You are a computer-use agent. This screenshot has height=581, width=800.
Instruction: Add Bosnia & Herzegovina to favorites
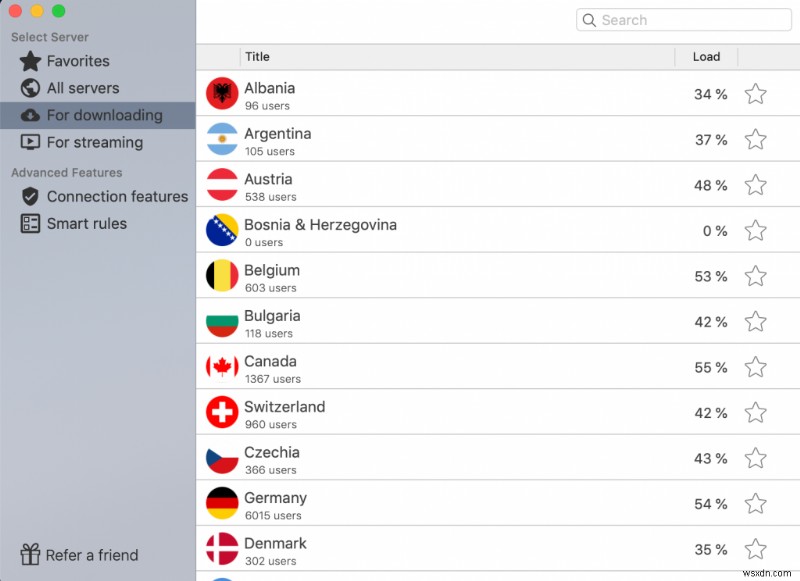[756, 231]
